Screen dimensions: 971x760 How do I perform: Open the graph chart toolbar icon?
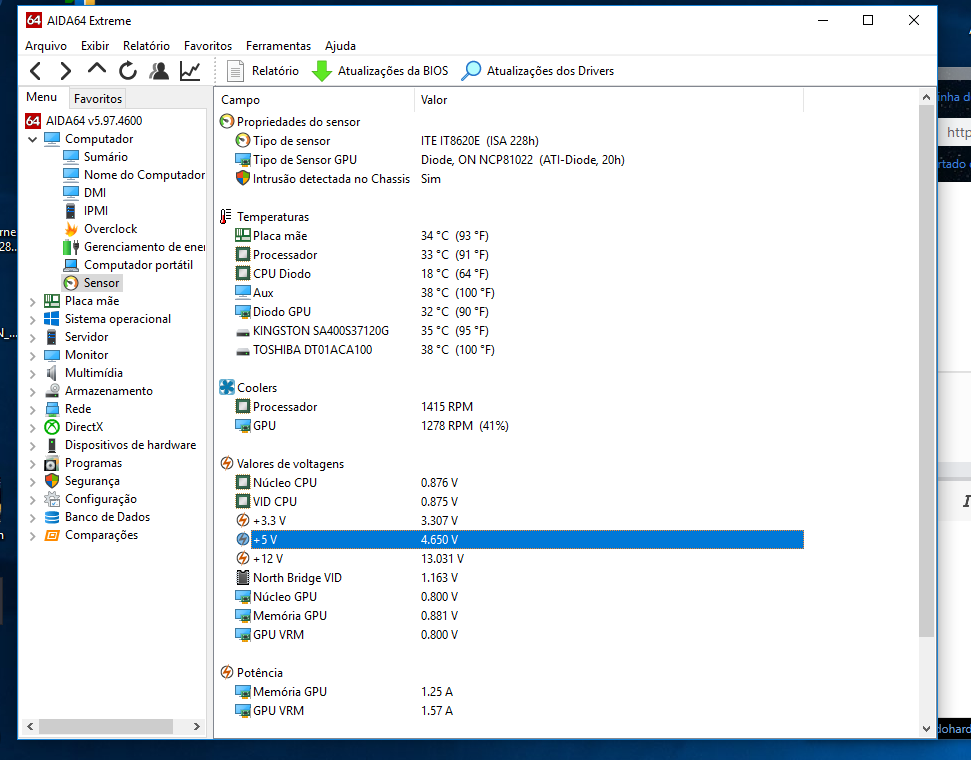pyautogui.click(x=190, y=71)
